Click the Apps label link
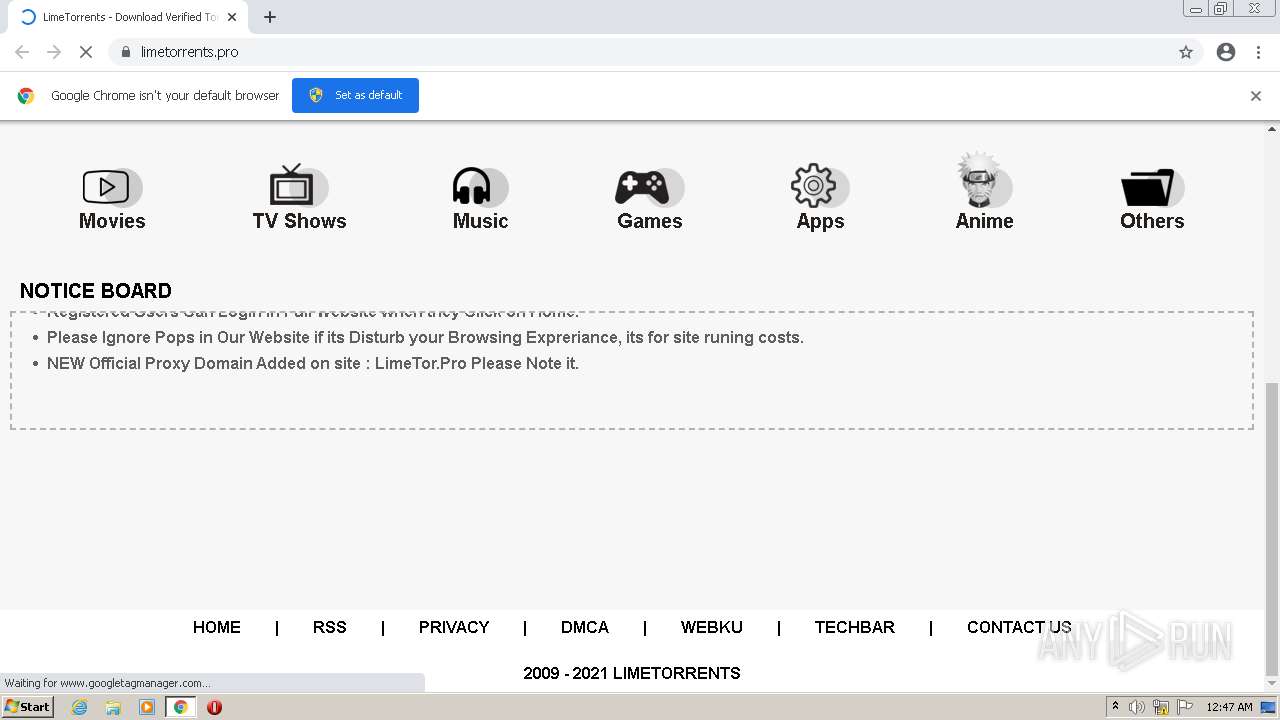 820,221
